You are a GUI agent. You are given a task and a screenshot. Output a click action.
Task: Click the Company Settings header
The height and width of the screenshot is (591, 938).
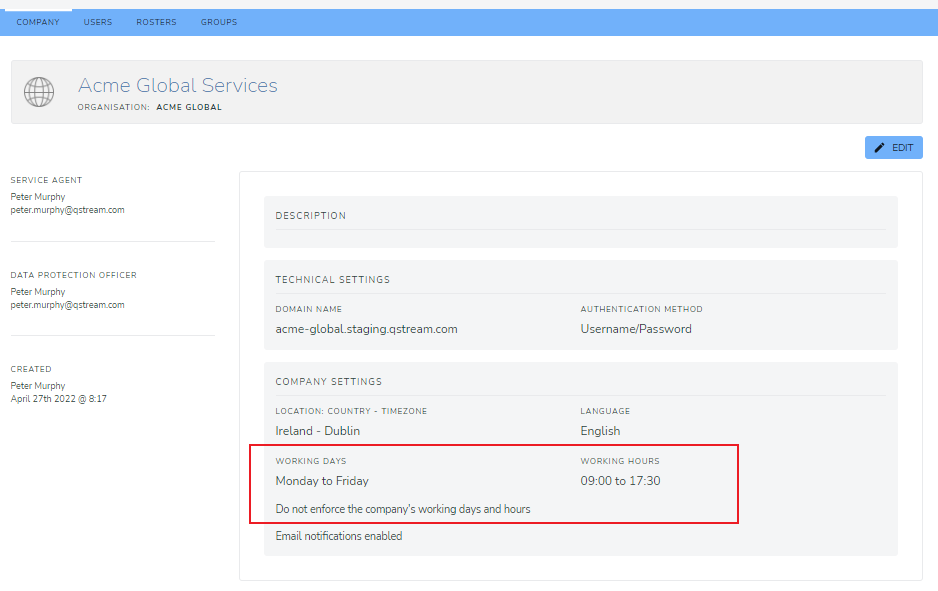click(x=328, y=382)
